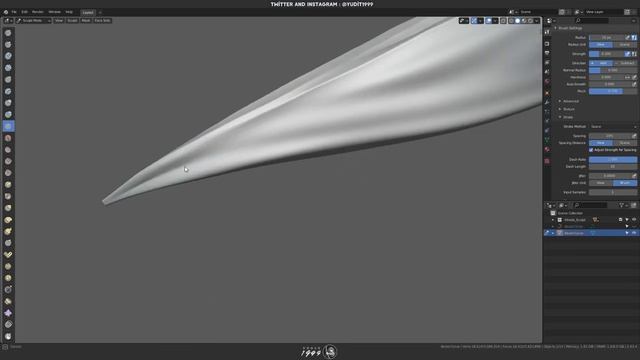The height and width of the screenshot is (360, 640).
Task: Toggle viewport overlays display
Action: tap(489, 21)
